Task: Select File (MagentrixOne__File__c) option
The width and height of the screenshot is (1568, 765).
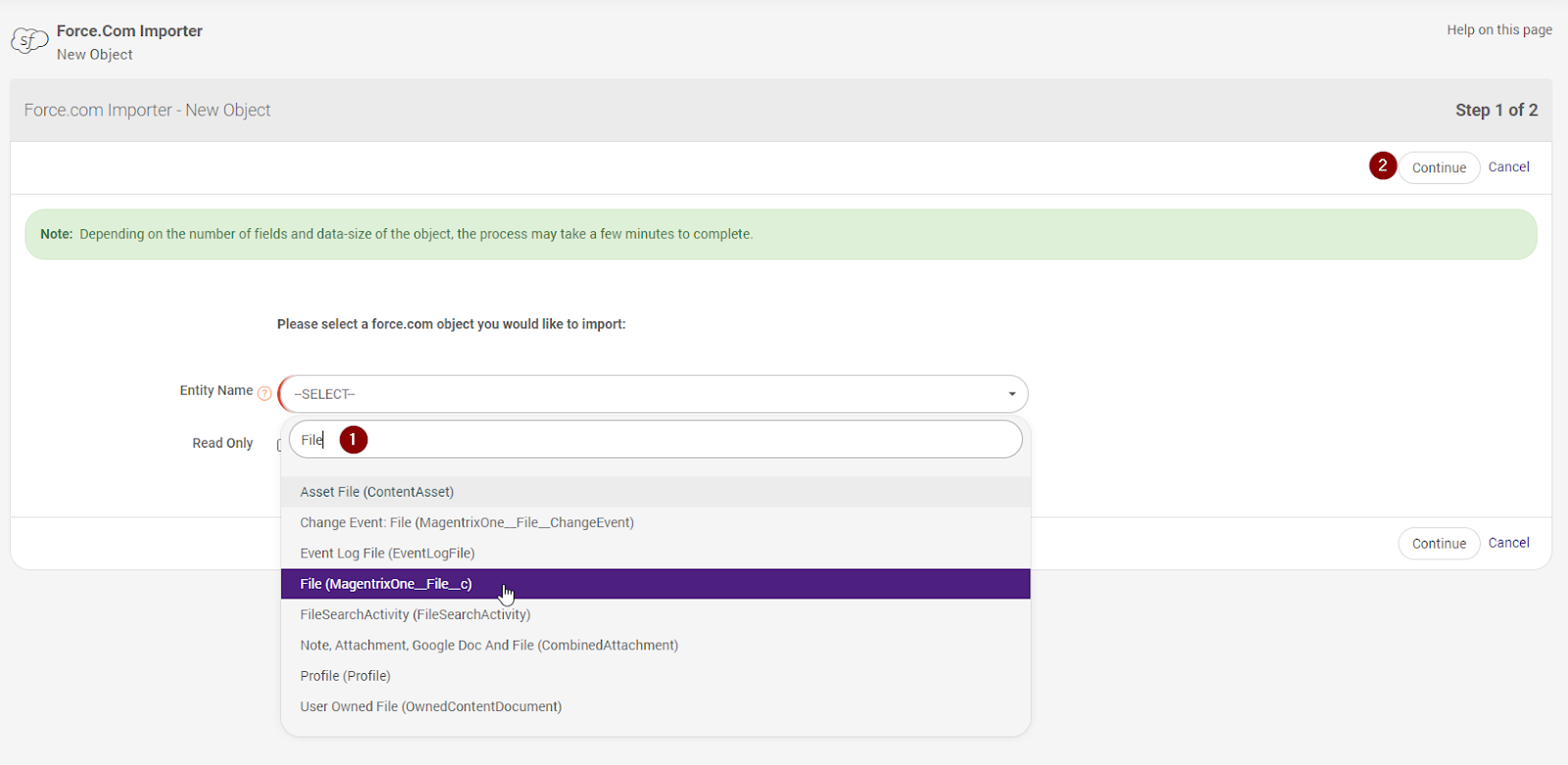Action: (656, 584)
